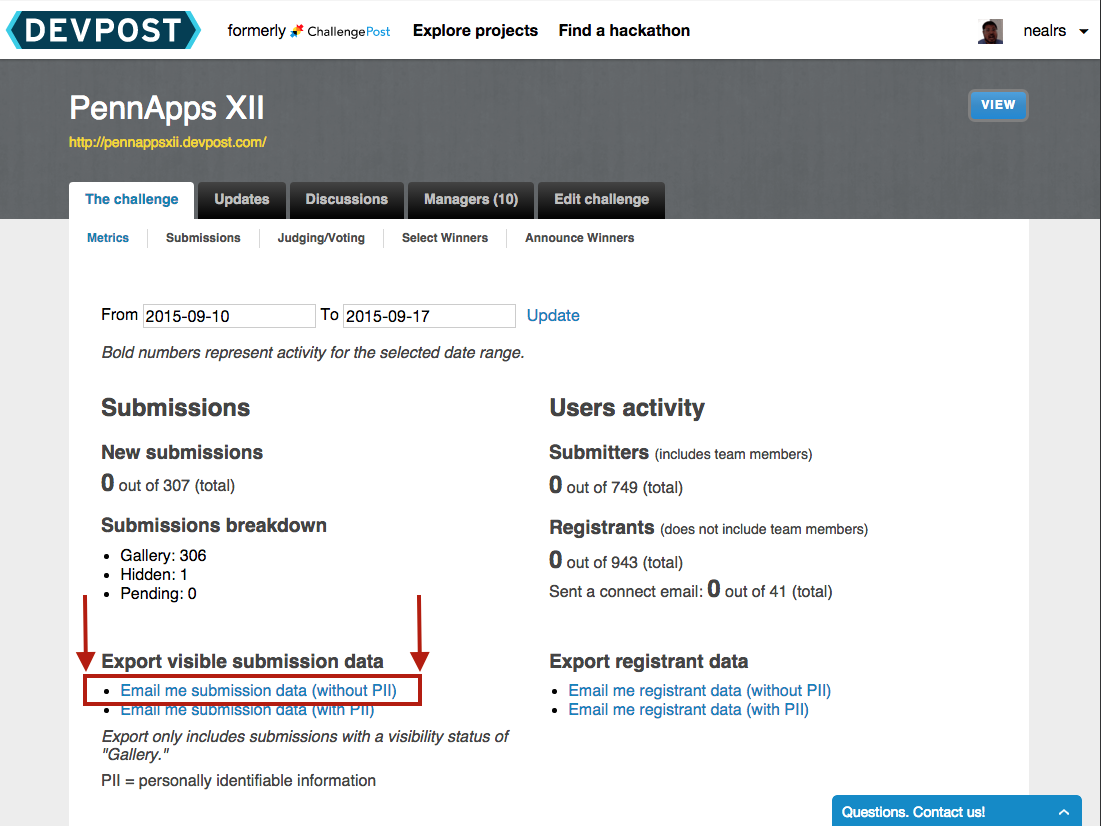Viewport: 1101px width, 826px height.
Task: Click 'Sent a connect email' line
Action: pyautogui.click(x=690, y=590)
